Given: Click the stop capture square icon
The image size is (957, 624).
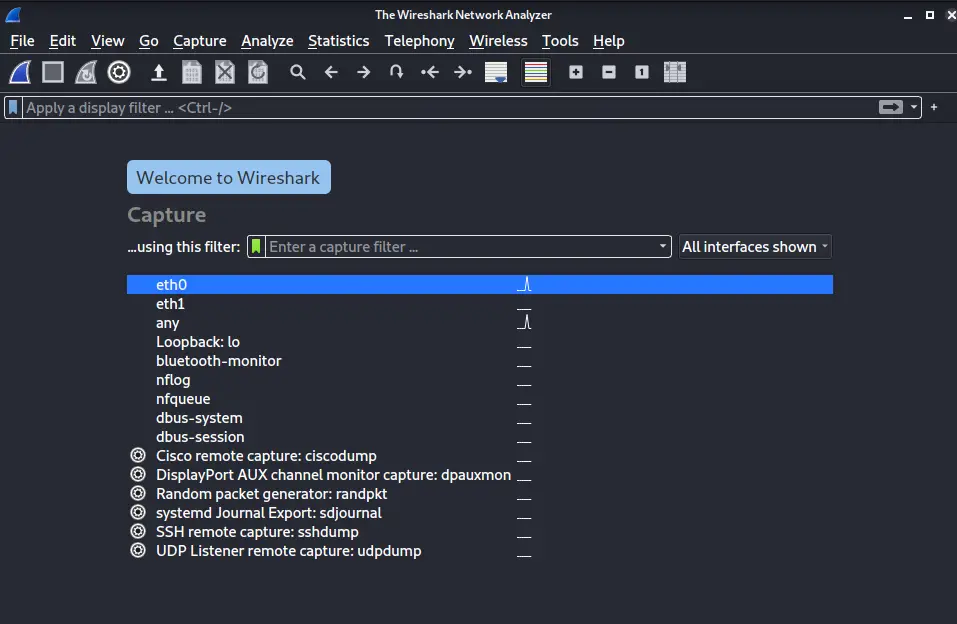Looking at the screenshot, I should click(53, 72).
